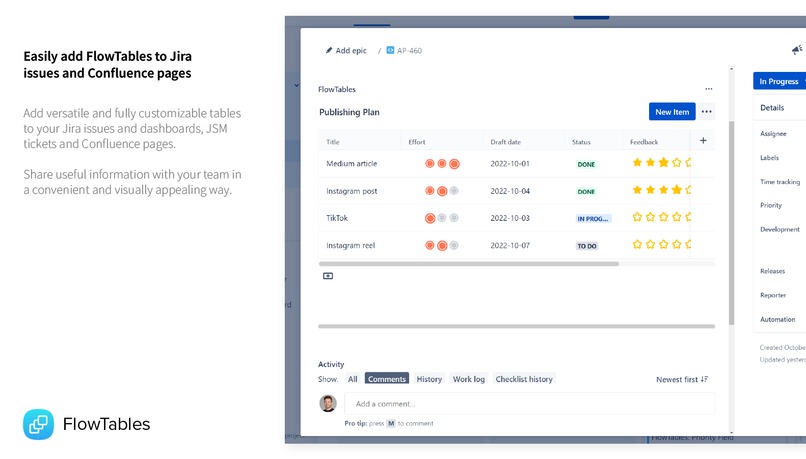
Task: Click the commenter avatar thumbnail
Action: 328,403
